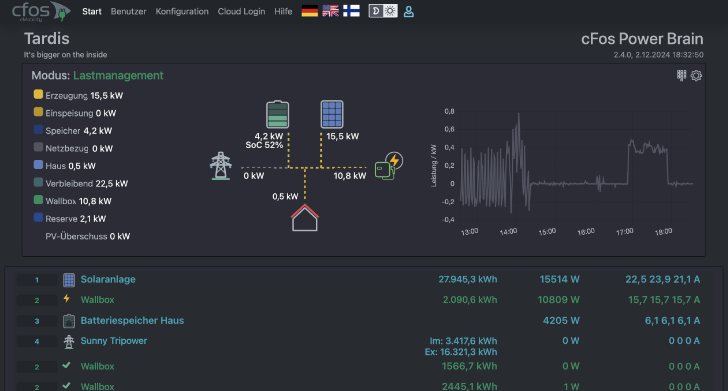The height and width of the screenshot is (391, 728).
Task: Open Wallbox link with 1566,7 kWh
Action: coord(98,367)
